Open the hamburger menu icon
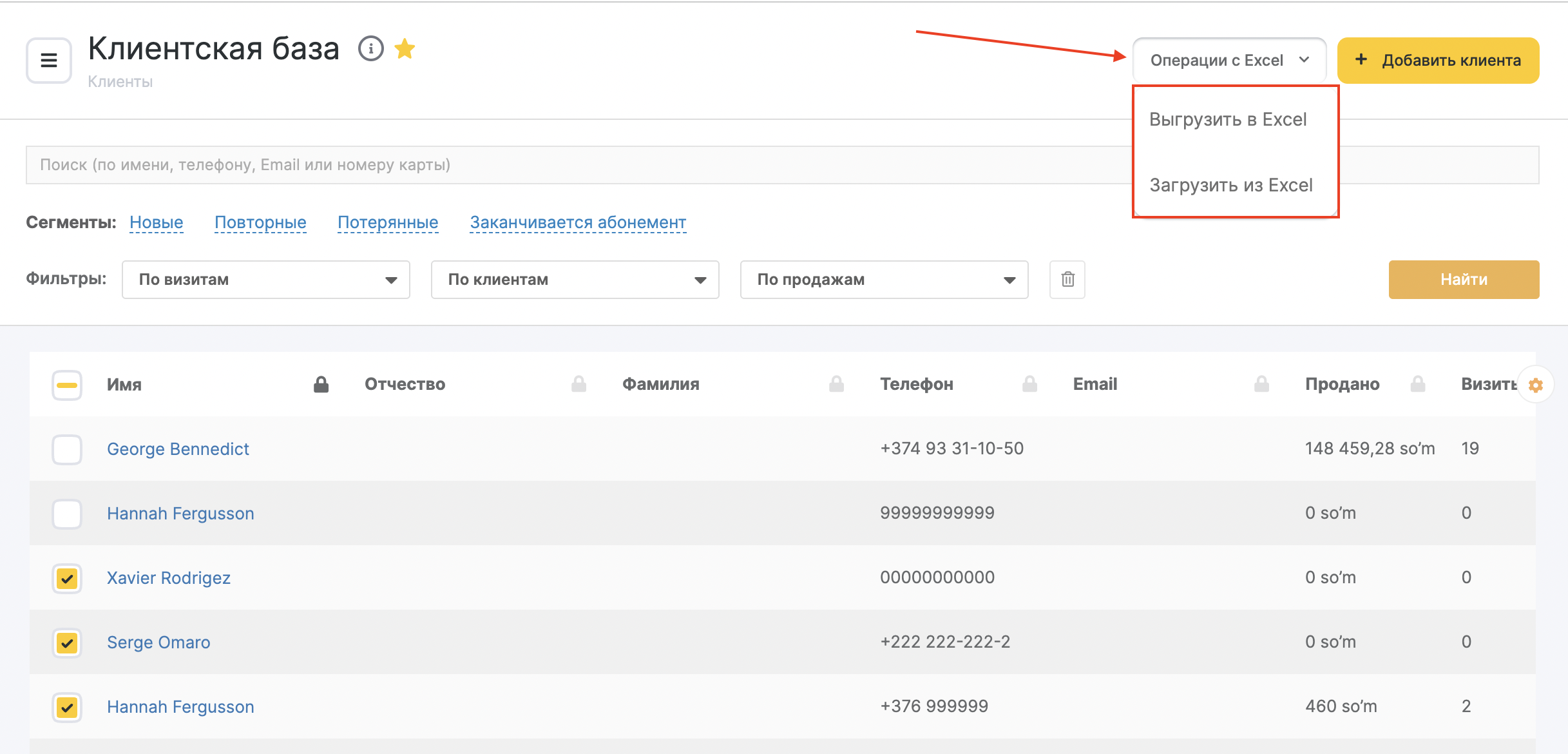Viewport: 1568px width, 754px height. 49,61
